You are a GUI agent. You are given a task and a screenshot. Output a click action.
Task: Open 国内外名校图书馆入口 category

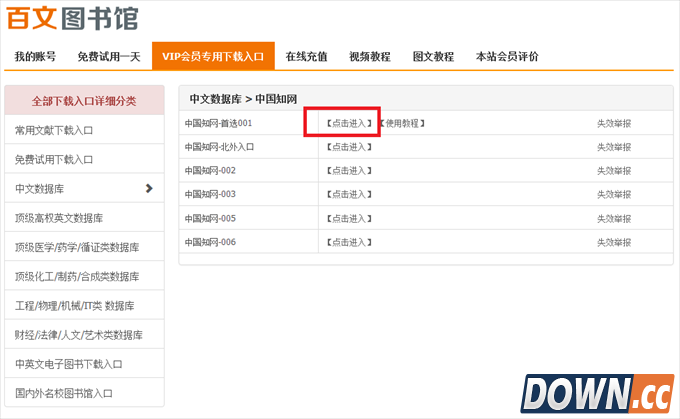[84, 393]
